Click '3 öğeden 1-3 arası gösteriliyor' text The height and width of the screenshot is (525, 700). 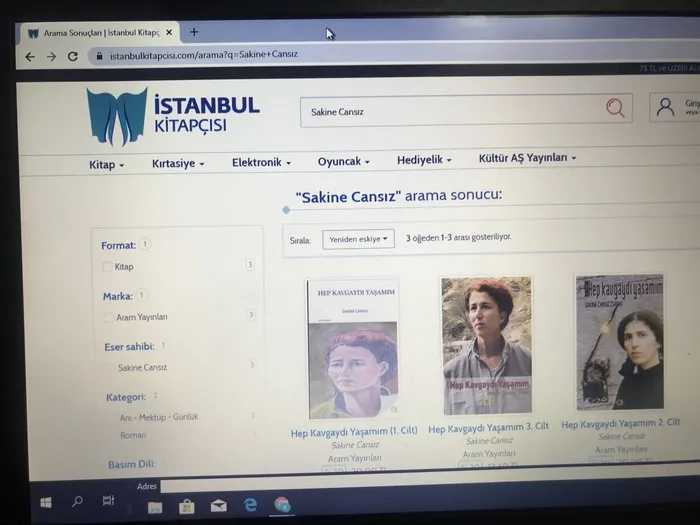coord(458,238)
